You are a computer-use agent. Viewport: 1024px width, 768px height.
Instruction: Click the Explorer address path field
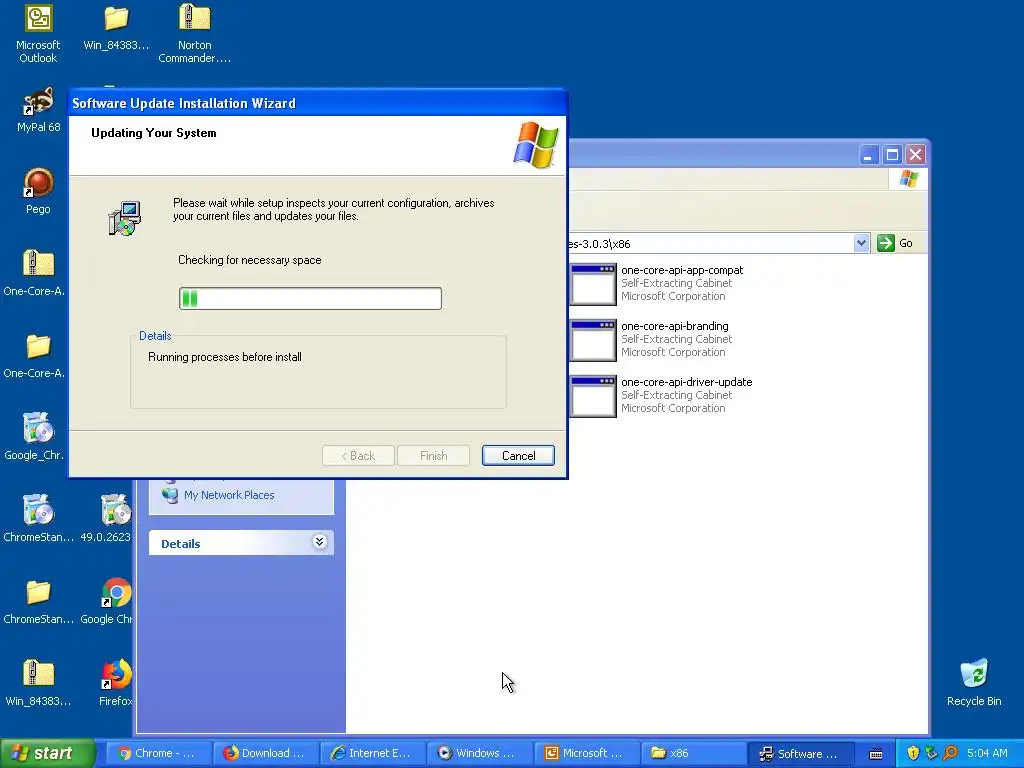click(x=711, y=244)
